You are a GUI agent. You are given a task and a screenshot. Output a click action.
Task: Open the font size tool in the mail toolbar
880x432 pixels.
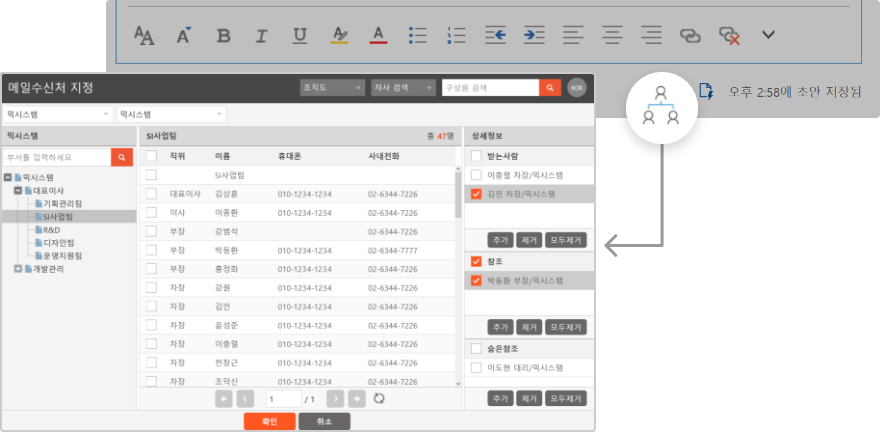pyautogui.click(x=144, y=35)
